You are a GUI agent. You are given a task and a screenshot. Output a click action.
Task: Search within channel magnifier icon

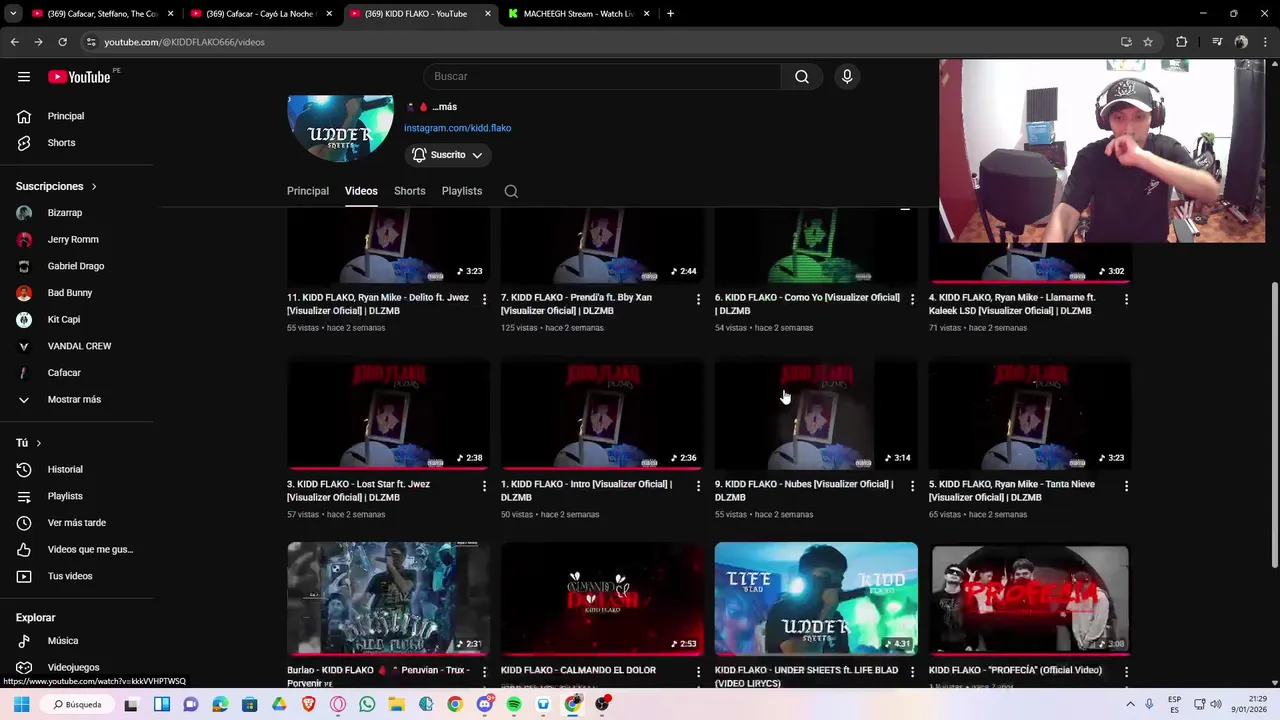(511, 191)
